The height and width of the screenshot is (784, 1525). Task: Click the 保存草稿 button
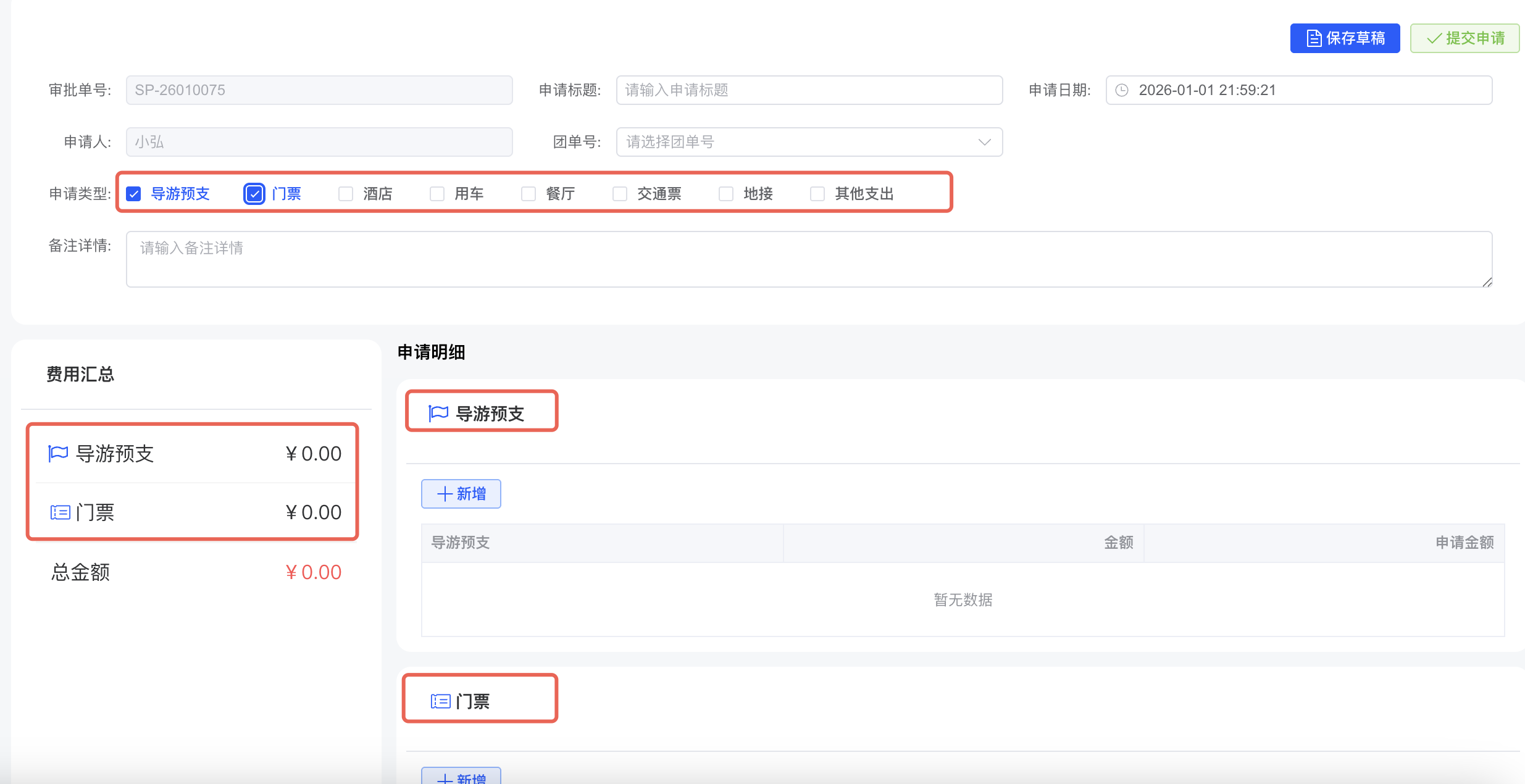click(1345, 38)
